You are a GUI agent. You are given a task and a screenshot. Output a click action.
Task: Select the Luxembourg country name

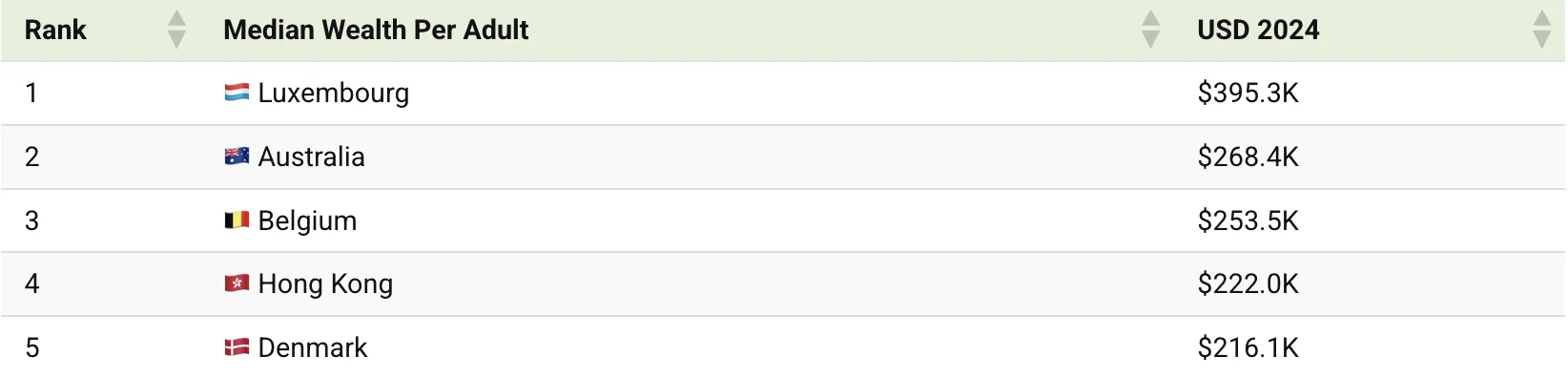(x=333, y=93)
